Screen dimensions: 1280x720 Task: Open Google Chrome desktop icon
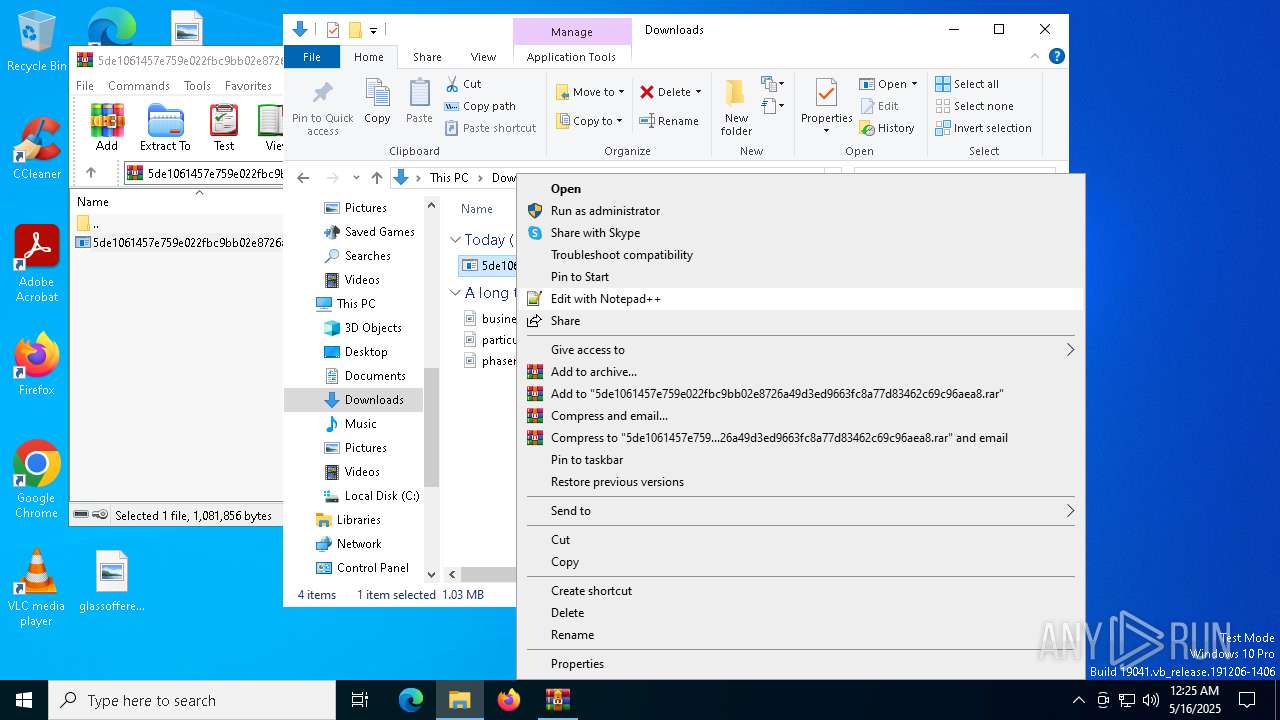pyautogui.click(x=36, y=480)
